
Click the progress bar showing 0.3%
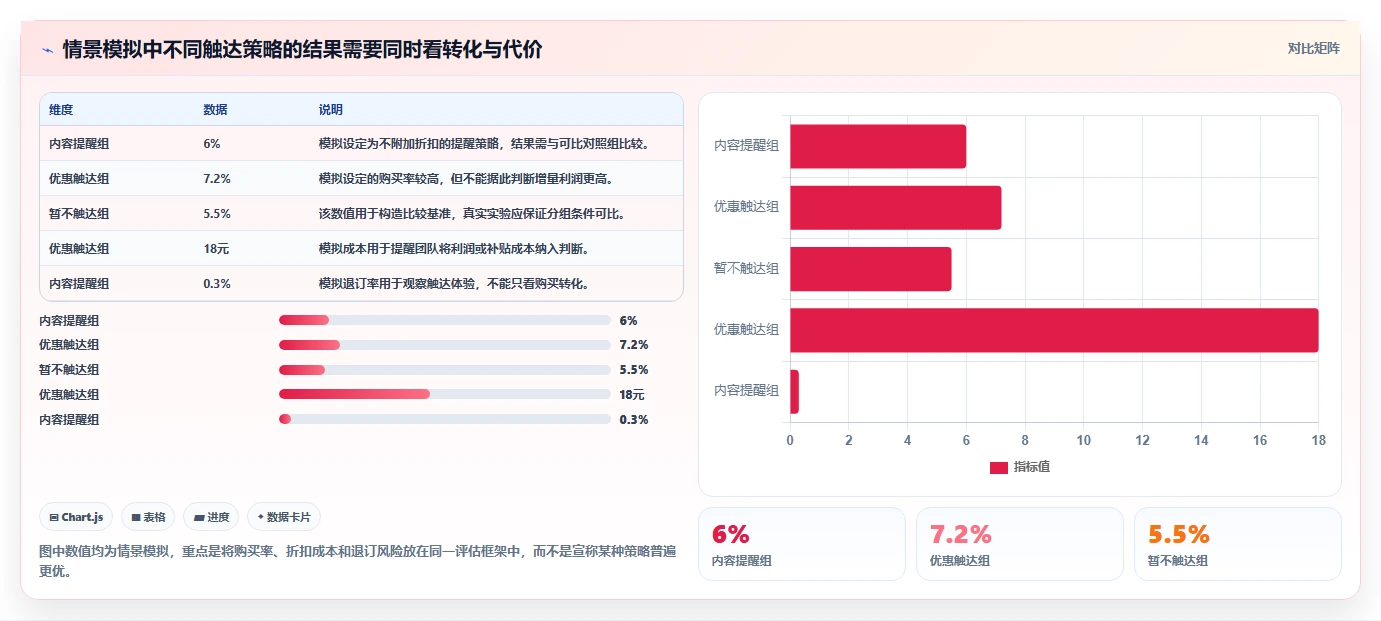pyautogui.click(x=445, y=420)
